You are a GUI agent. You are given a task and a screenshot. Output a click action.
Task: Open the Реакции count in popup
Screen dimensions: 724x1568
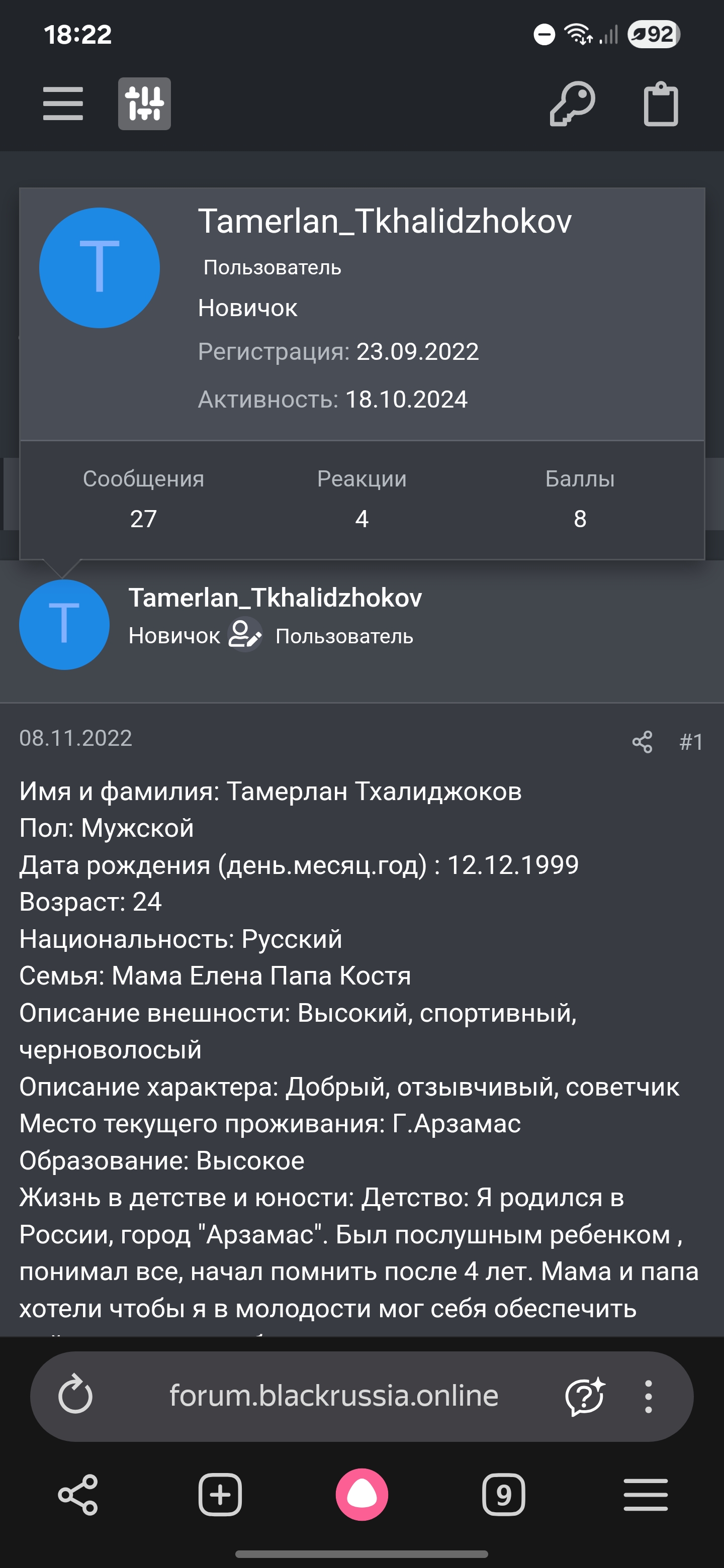pyautogui.click(x=361, y=519)
